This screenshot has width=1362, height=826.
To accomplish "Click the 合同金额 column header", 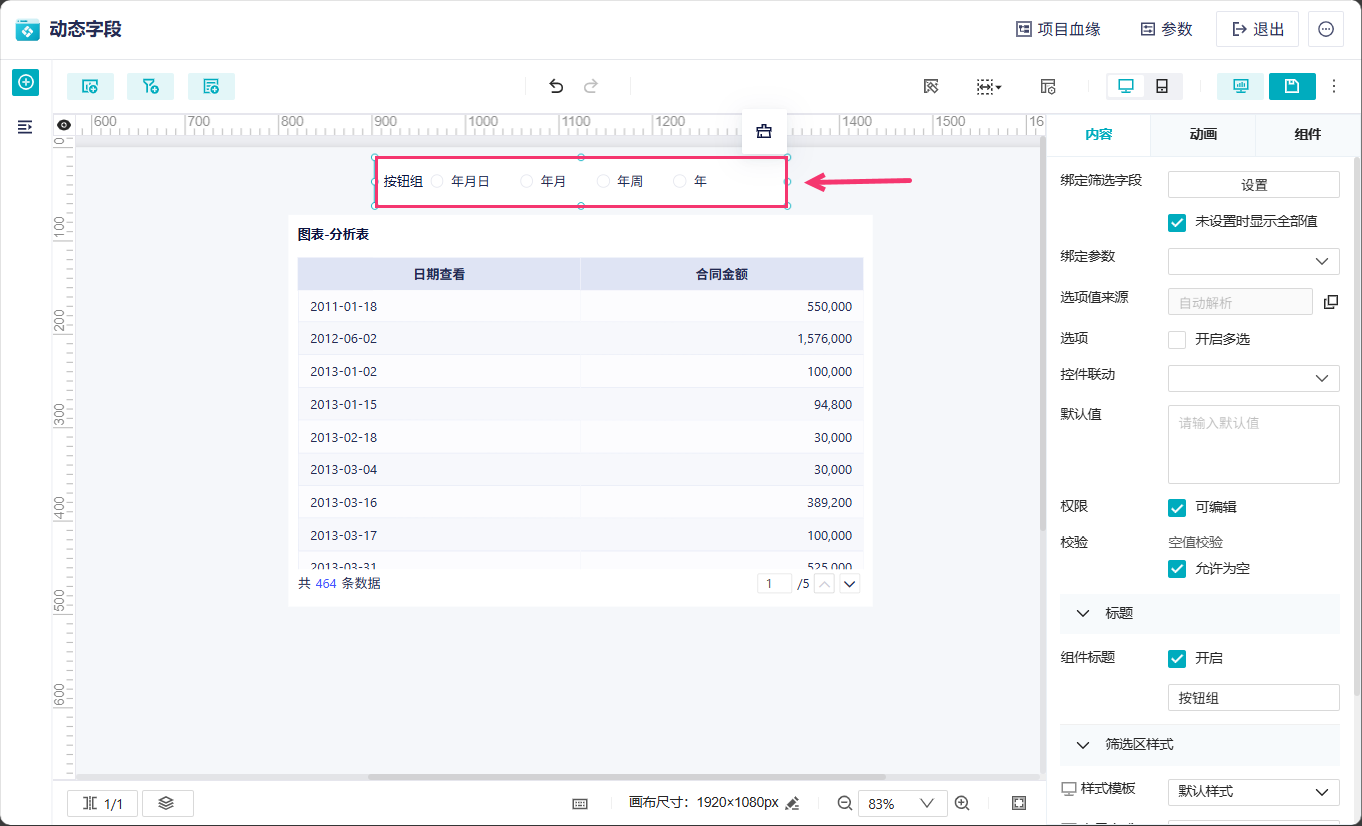I will coord(722,274).
